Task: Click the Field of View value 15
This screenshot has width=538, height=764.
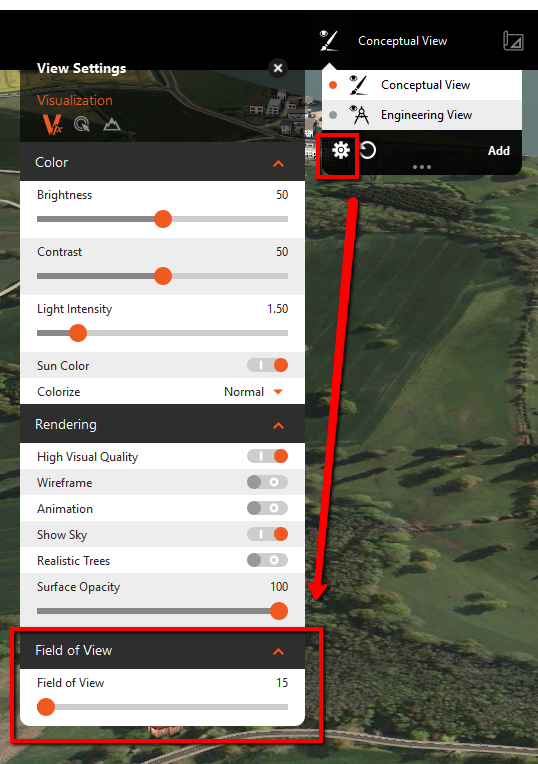Action: 282,683
